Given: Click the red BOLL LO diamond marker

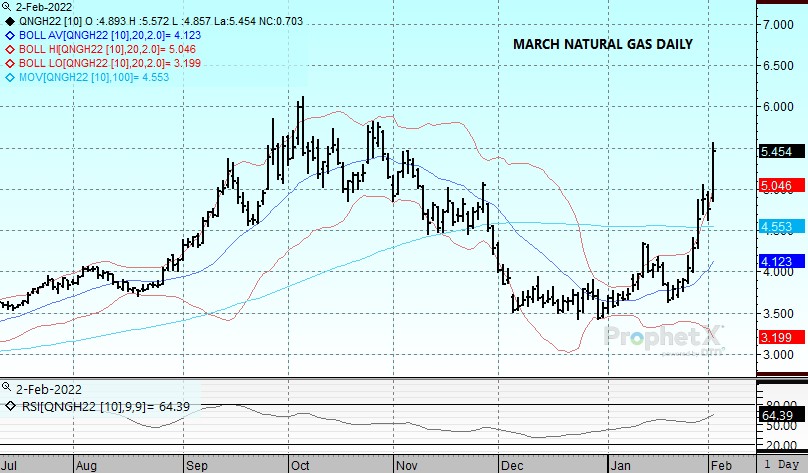Looking at the screenshot, I should (10, 62).
